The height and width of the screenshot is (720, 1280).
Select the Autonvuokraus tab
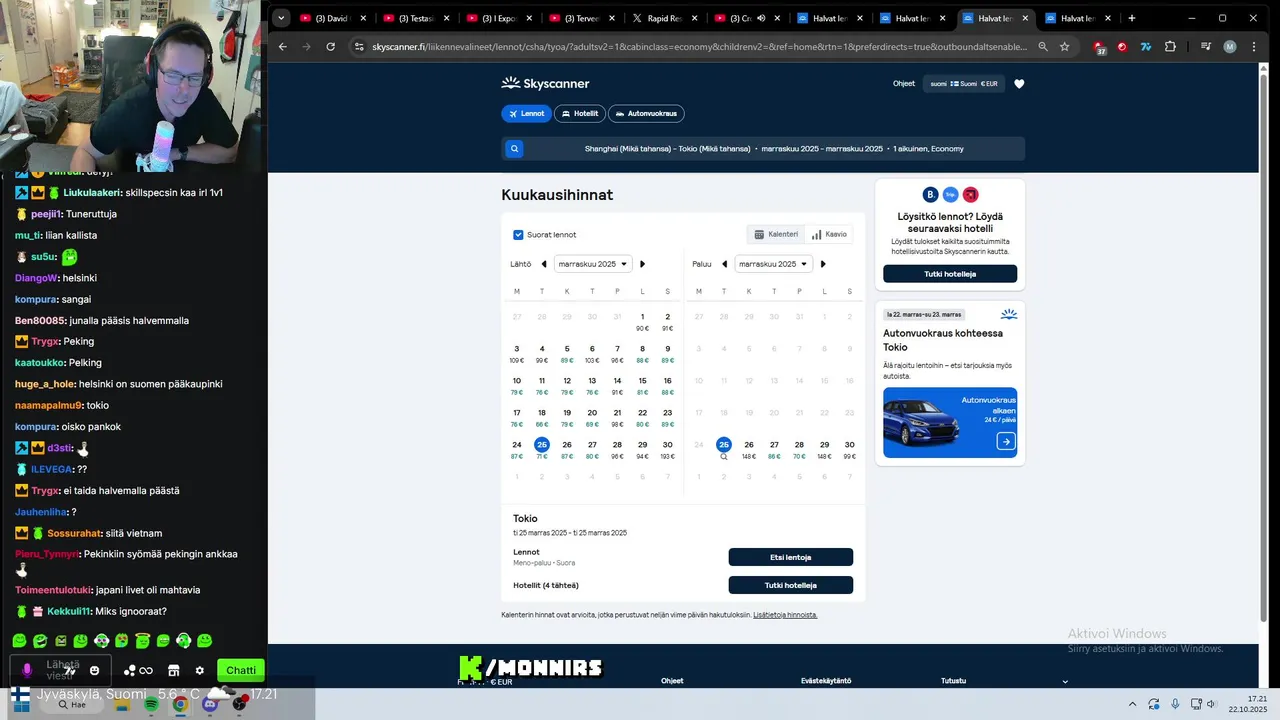point(646,114)
